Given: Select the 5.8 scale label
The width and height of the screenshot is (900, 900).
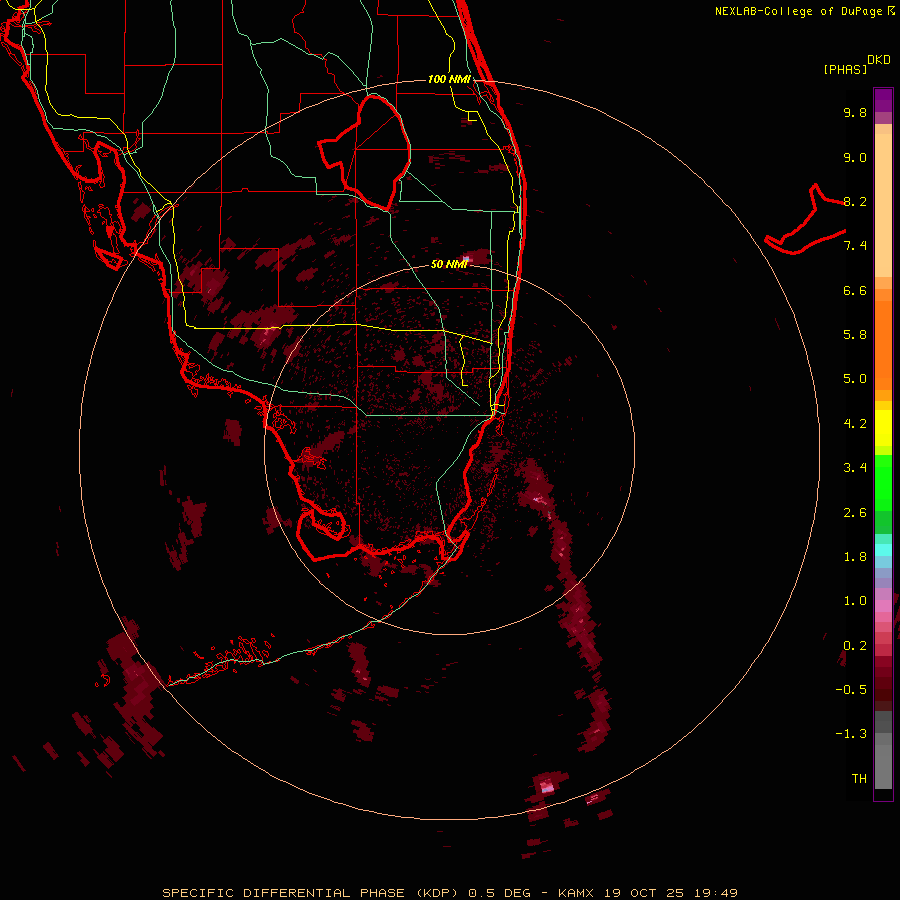Looking at the screenshot, I should coord(855,335).
